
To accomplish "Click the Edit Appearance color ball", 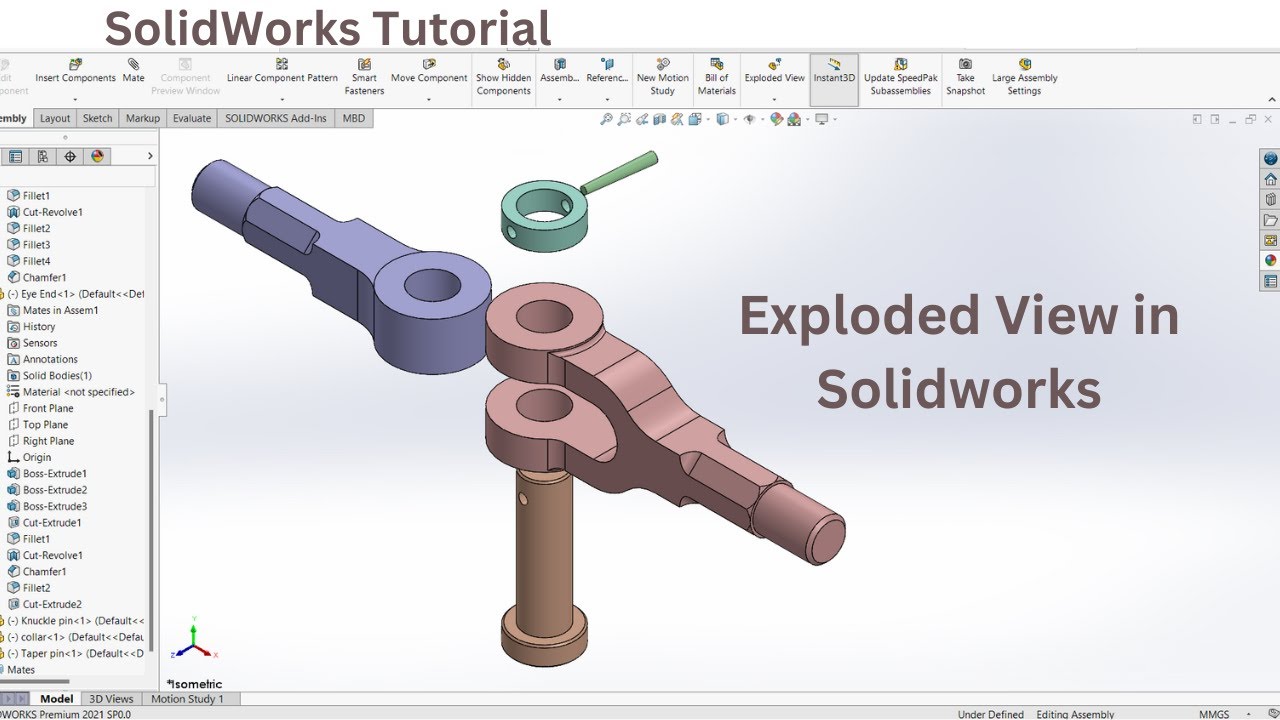I will tap(775, 119).
